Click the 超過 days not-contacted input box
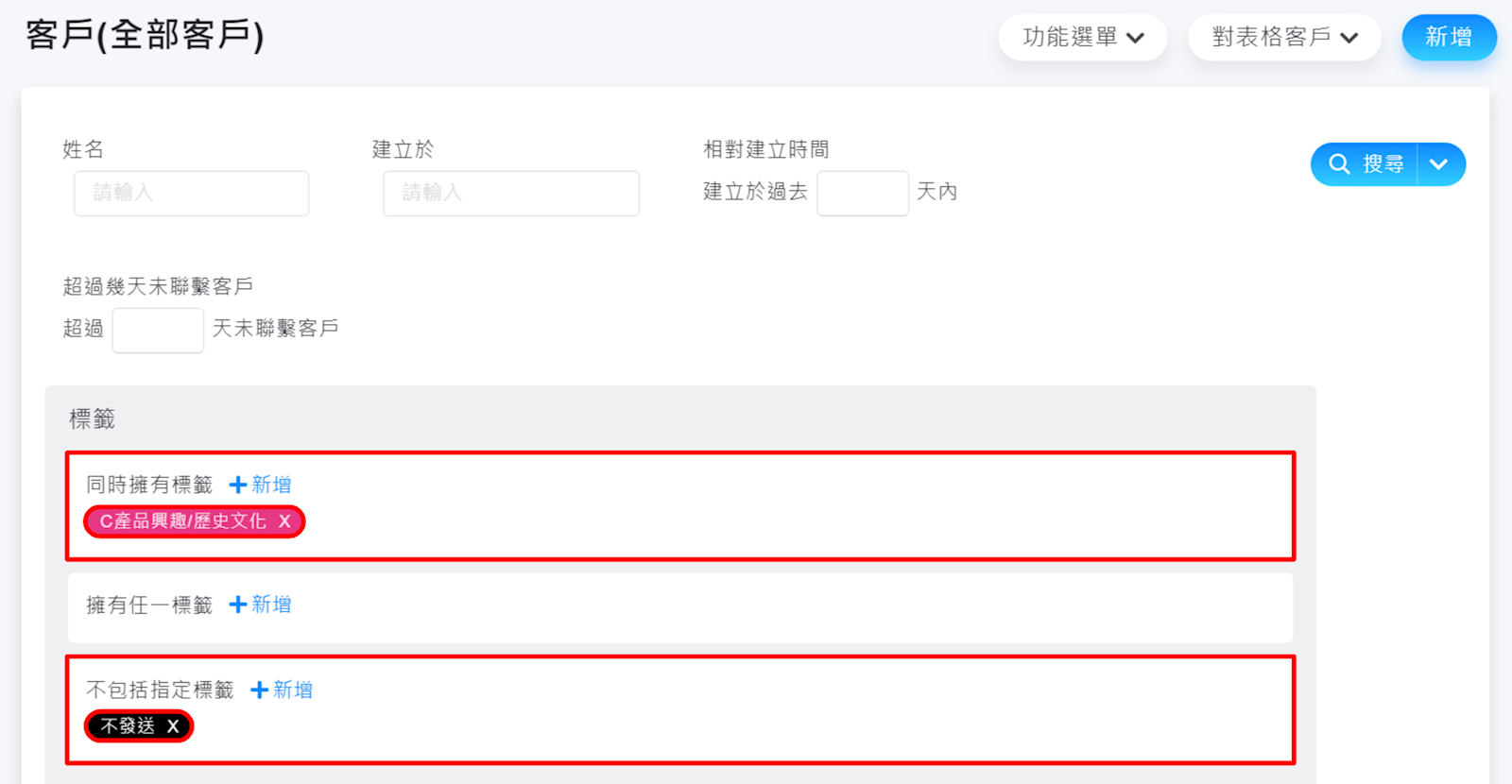Viewport: 1512px width, 784px height. (x=158, y=331)
